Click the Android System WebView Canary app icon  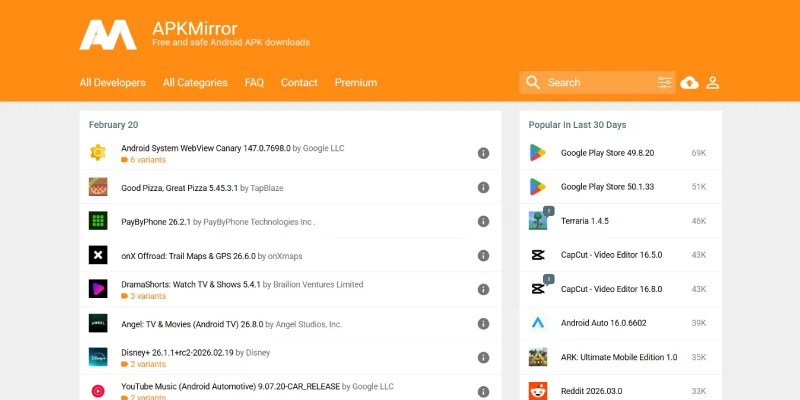pos(98,153)
